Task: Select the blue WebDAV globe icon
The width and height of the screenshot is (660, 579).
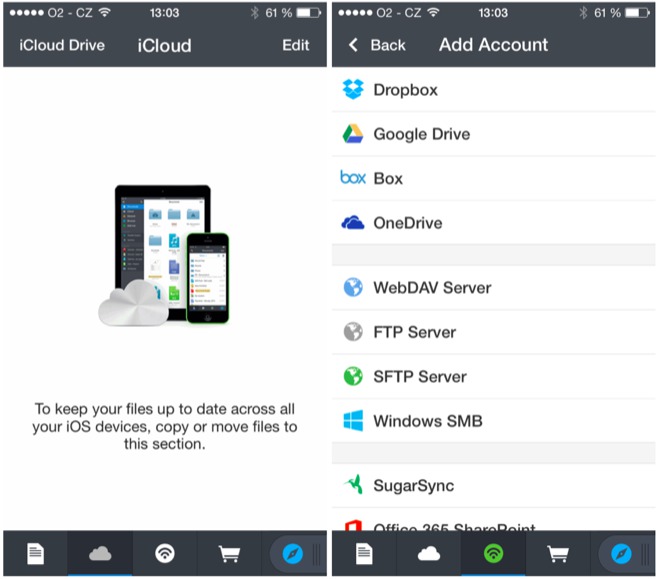Action: coord(353,287)
